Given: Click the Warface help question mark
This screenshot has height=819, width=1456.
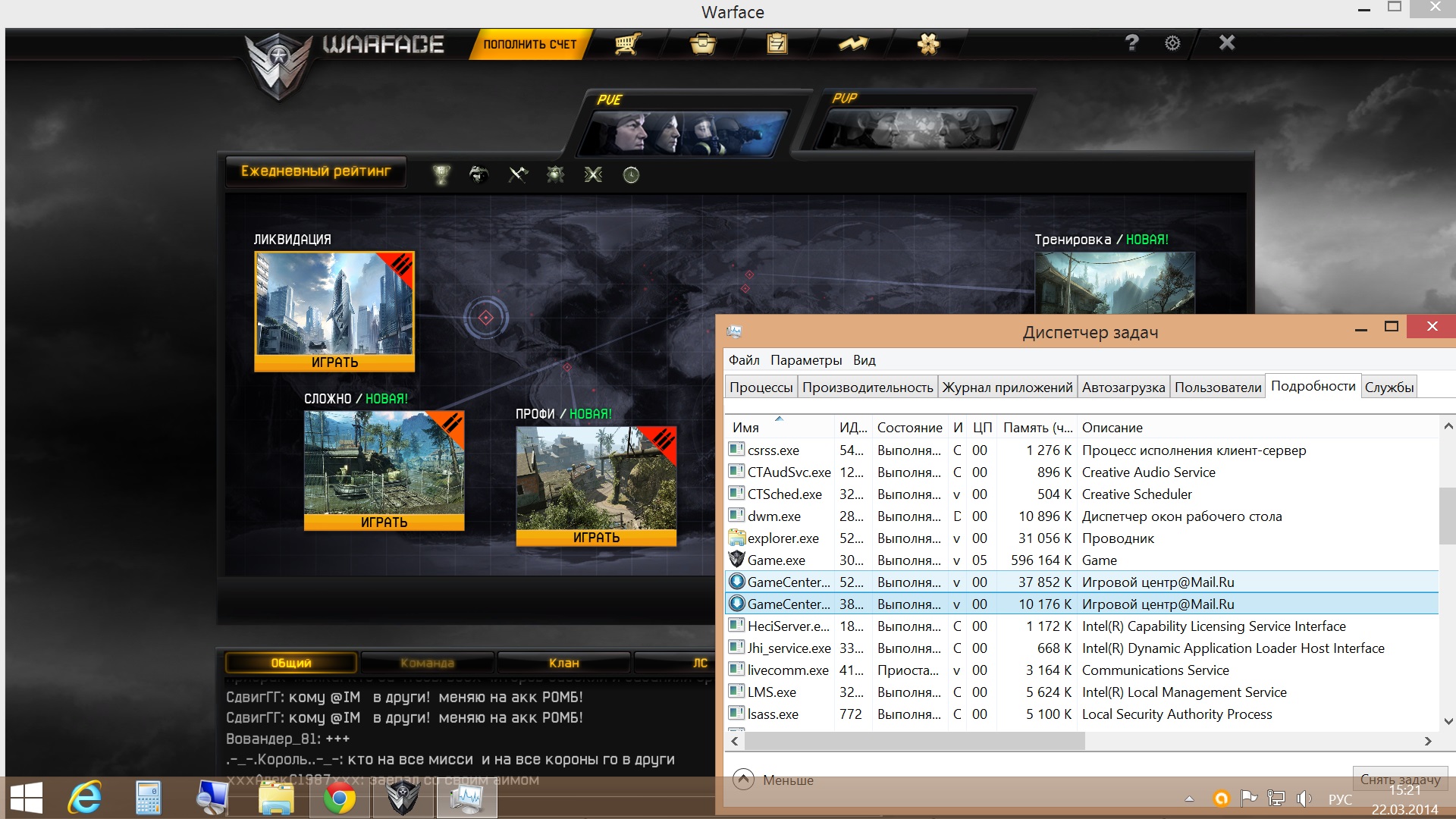Looking at the screenshot, I should [1131, 43].
